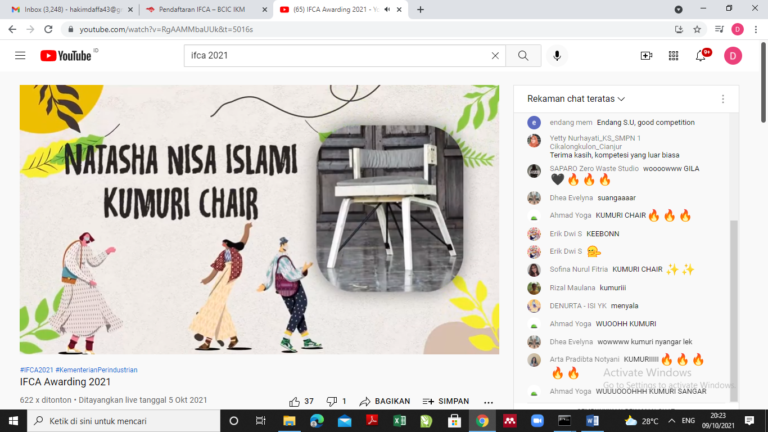Viewport: 768px width, 432px height.
Task: Clear the search box with X icon
Action: coord(494,56)
